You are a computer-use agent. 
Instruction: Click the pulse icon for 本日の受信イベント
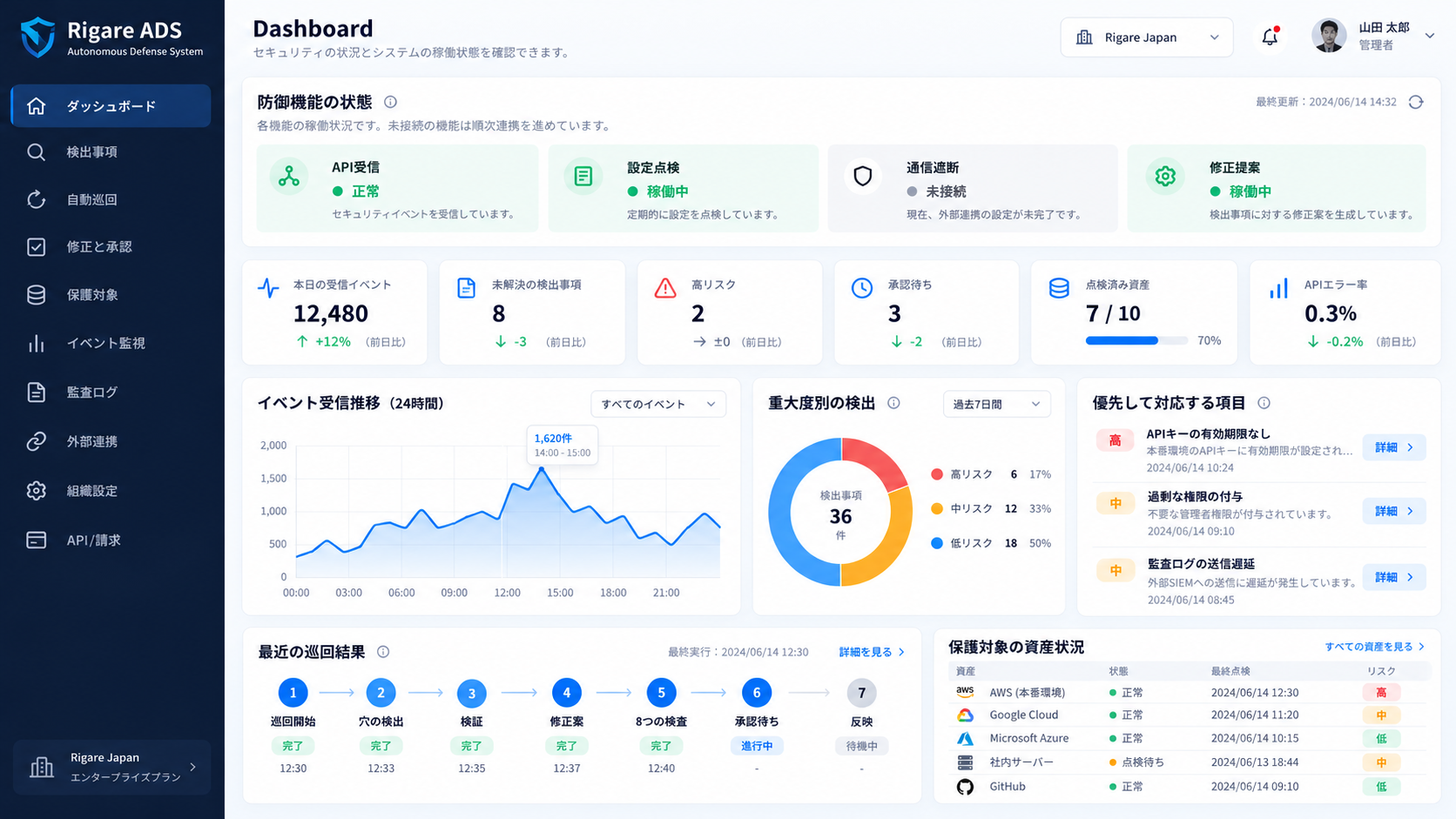click(268, 288)
